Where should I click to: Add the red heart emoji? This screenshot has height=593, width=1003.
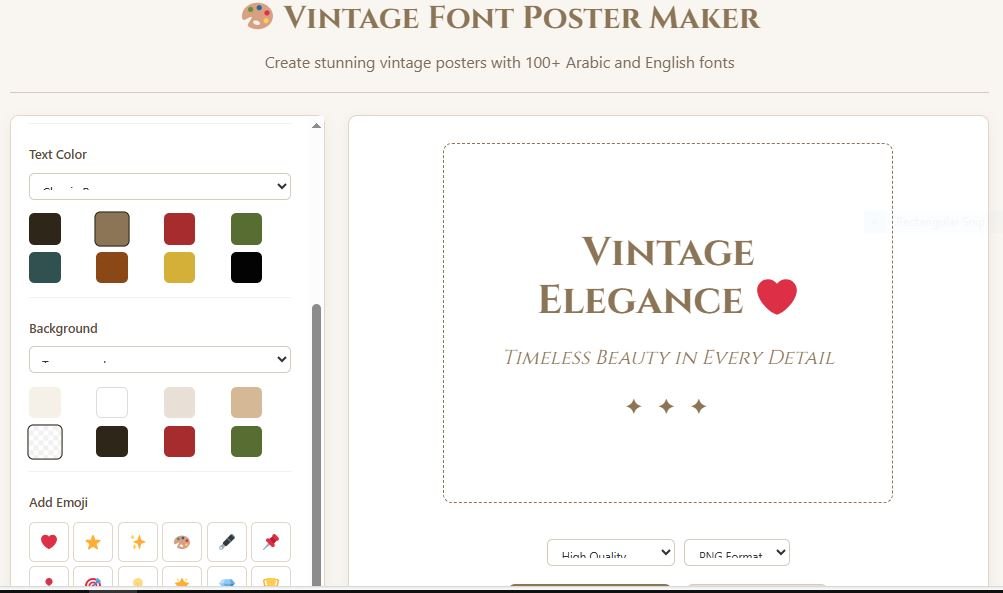coord(49,542)
